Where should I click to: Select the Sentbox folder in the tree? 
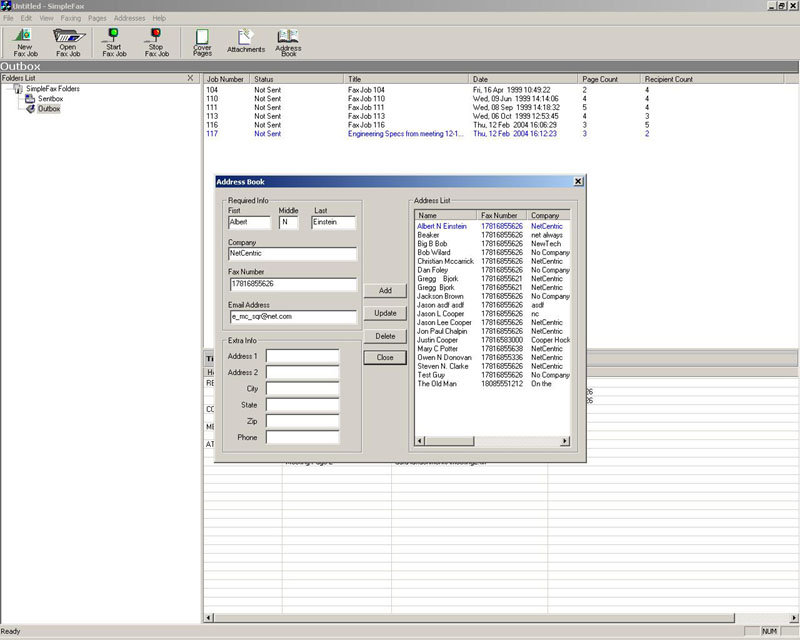click(50, 99)
